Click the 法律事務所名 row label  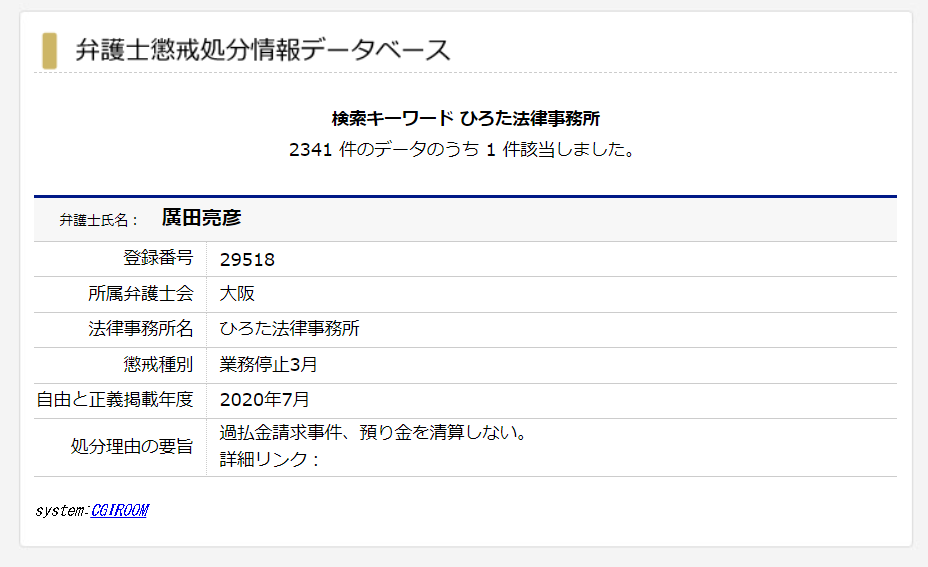[140, 329]
